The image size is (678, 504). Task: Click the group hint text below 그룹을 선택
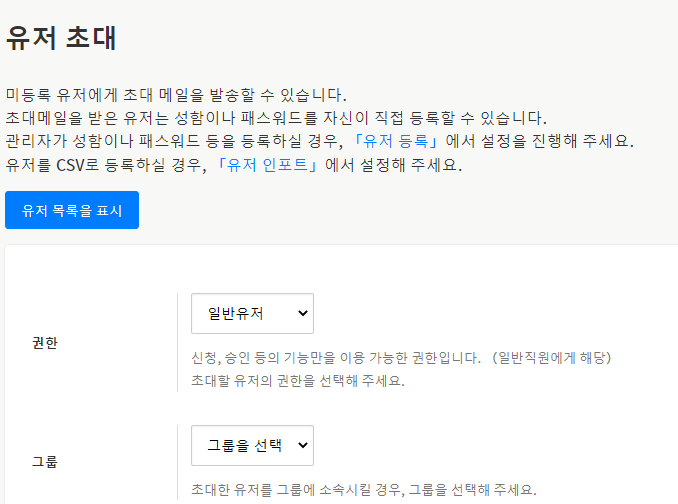pyautogui.click(x=364, y=490)
